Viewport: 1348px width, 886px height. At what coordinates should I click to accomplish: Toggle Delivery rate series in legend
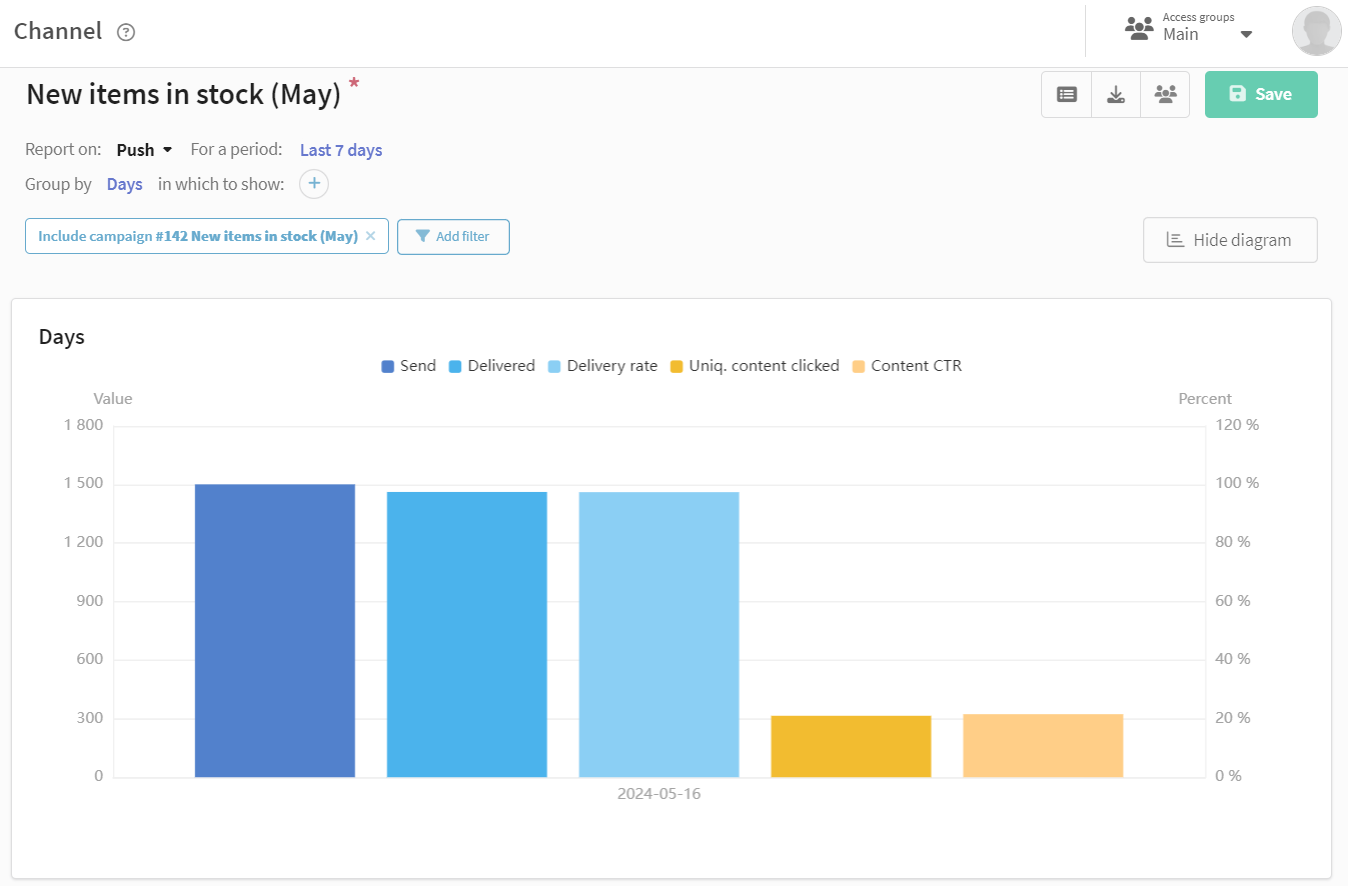(603, 366)
